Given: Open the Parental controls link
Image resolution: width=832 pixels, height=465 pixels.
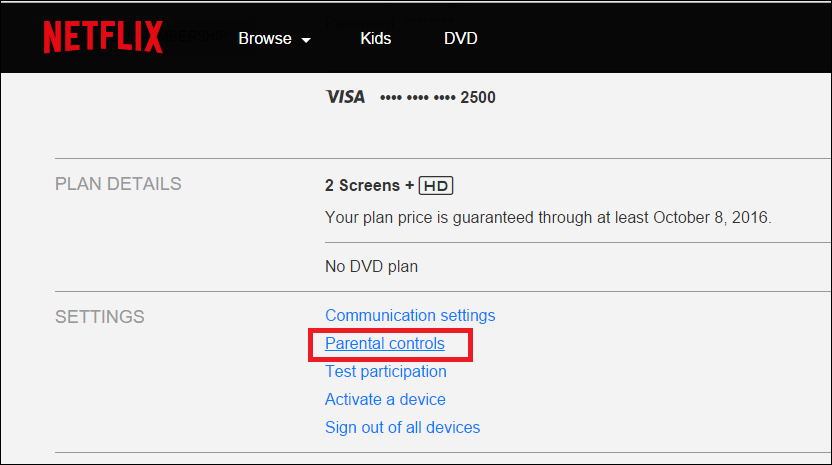Looking at the screenshot, I should [x=385, y=344].
